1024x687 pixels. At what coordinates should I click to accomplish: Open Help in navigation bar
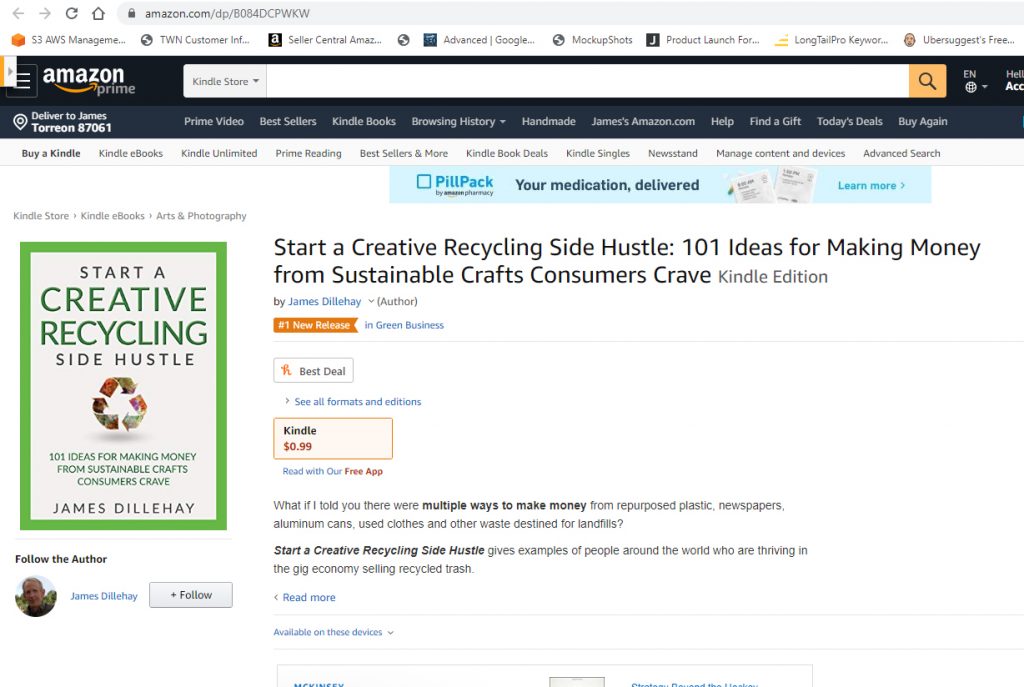coord(722,121)
